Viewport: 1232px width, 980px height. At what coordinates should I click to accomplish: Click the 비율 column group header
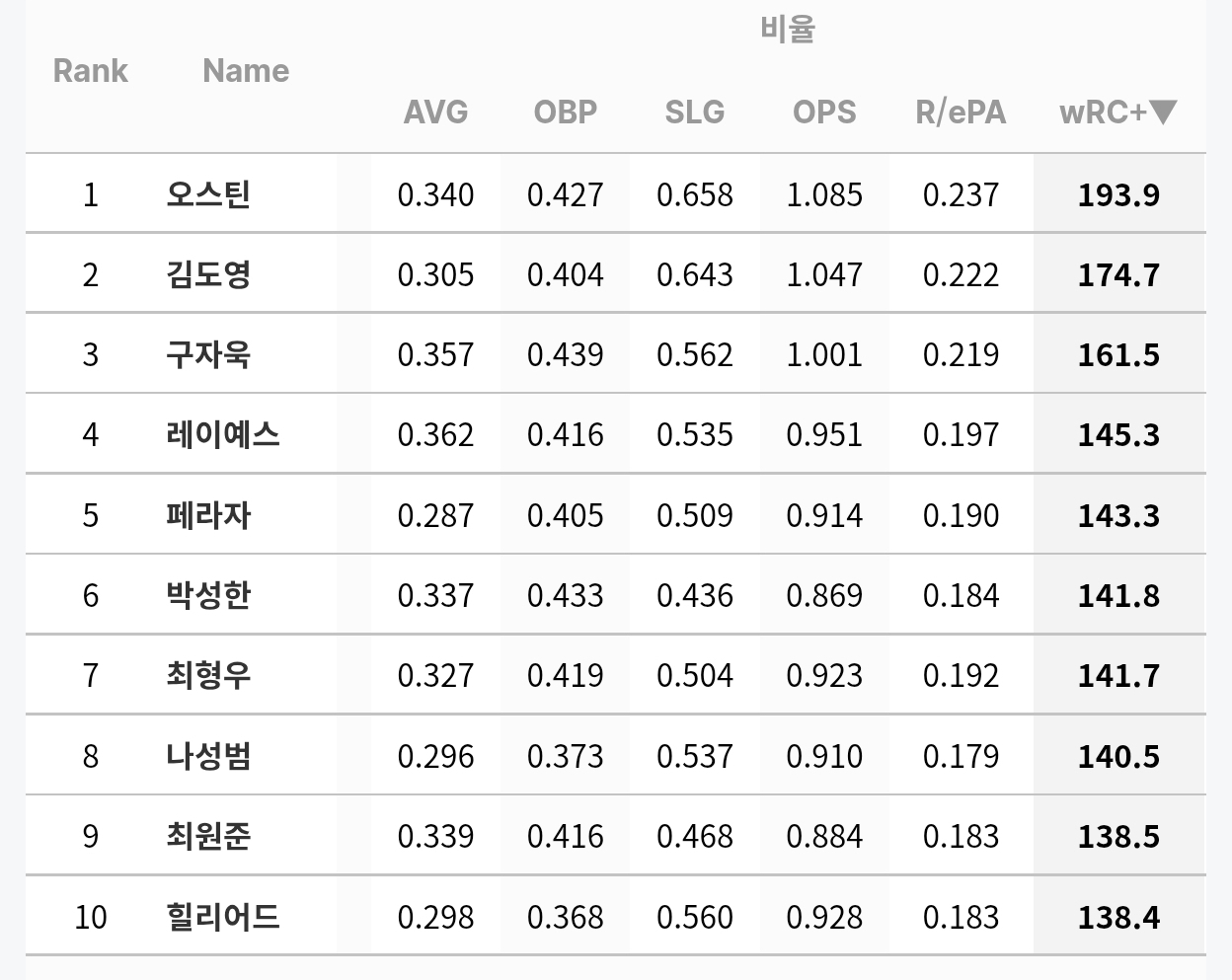[787, 30]
